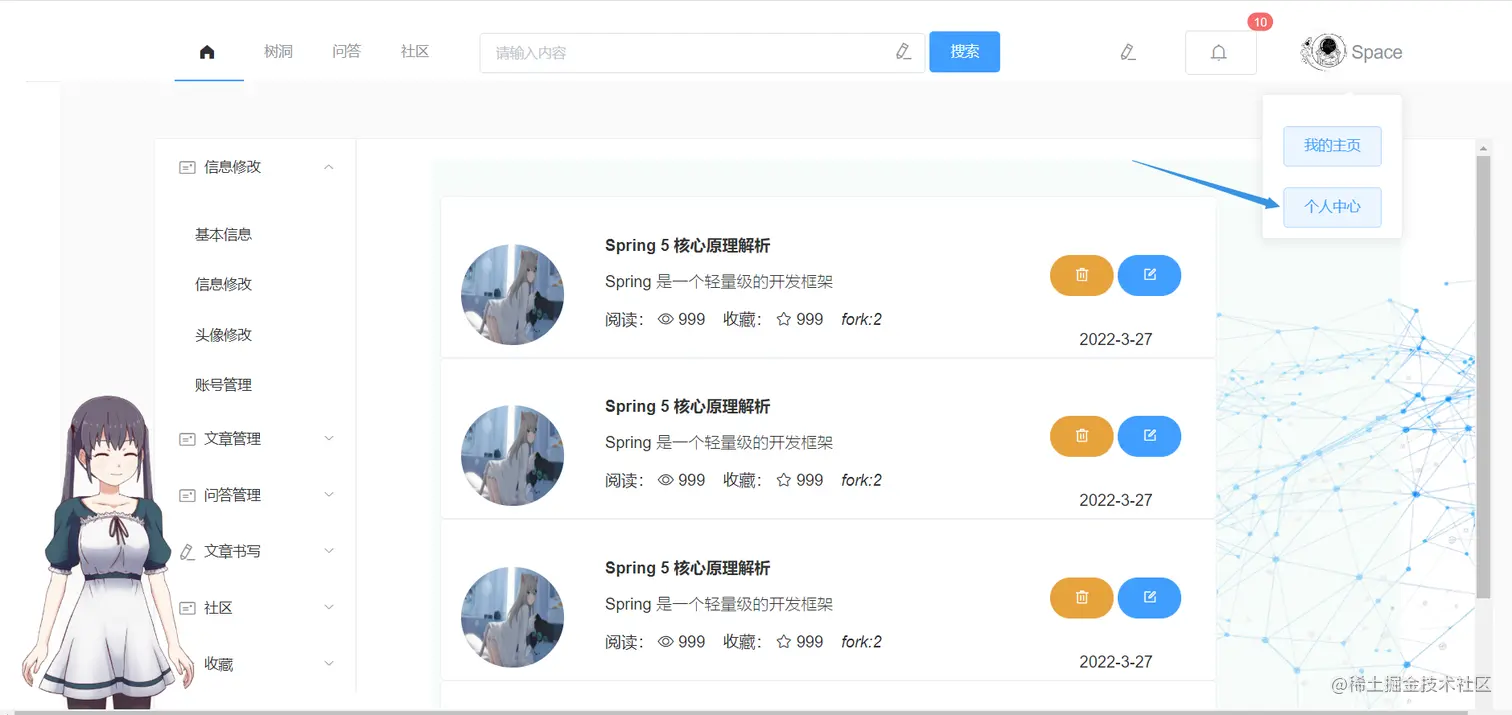Viewport: 1512px width, 715px height.
Task: Collapse the 信息修改 sidebar section
Action: (328, 167)
